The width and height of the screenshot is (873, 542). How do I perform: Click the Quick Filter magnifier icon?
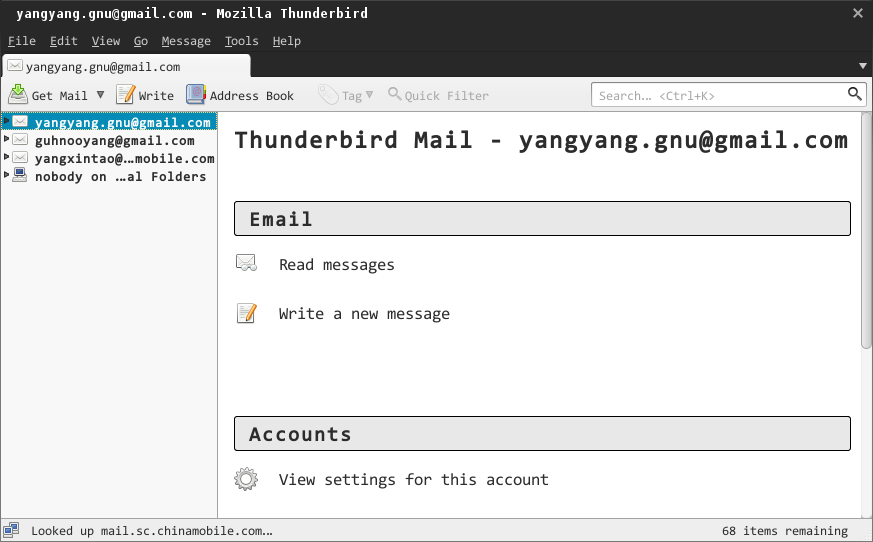tap(394, 94)
